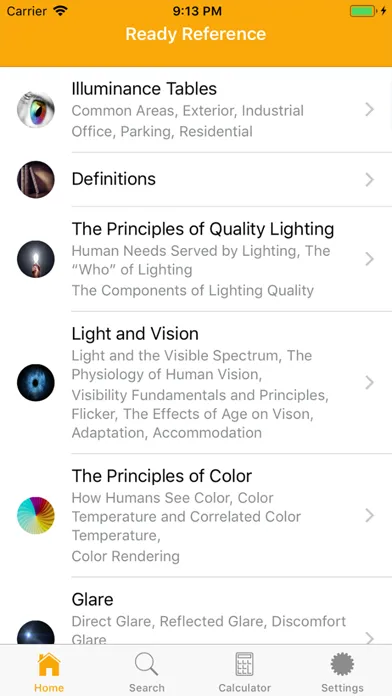Open the Calculator icon tab
Viewport: 392px width, 696px height.
tap(244, 664)
